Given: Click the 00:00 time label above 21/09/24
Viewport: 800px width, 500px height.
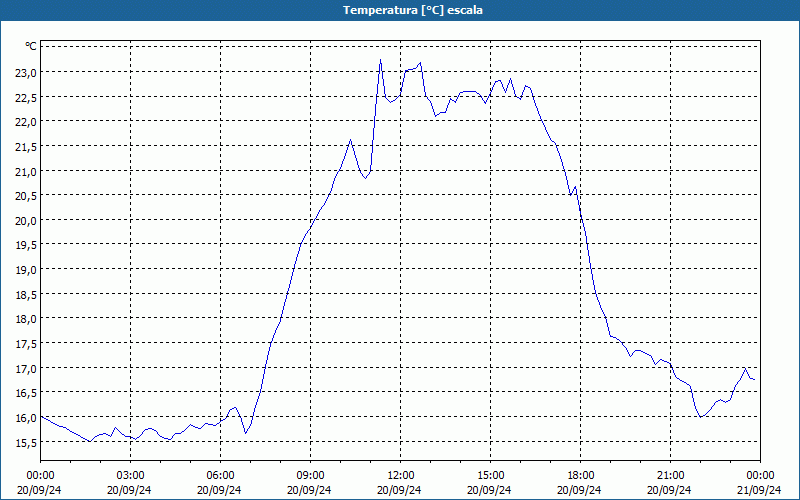Looking at the screenshot, I should pyautogui.click(x=760, y=476).
